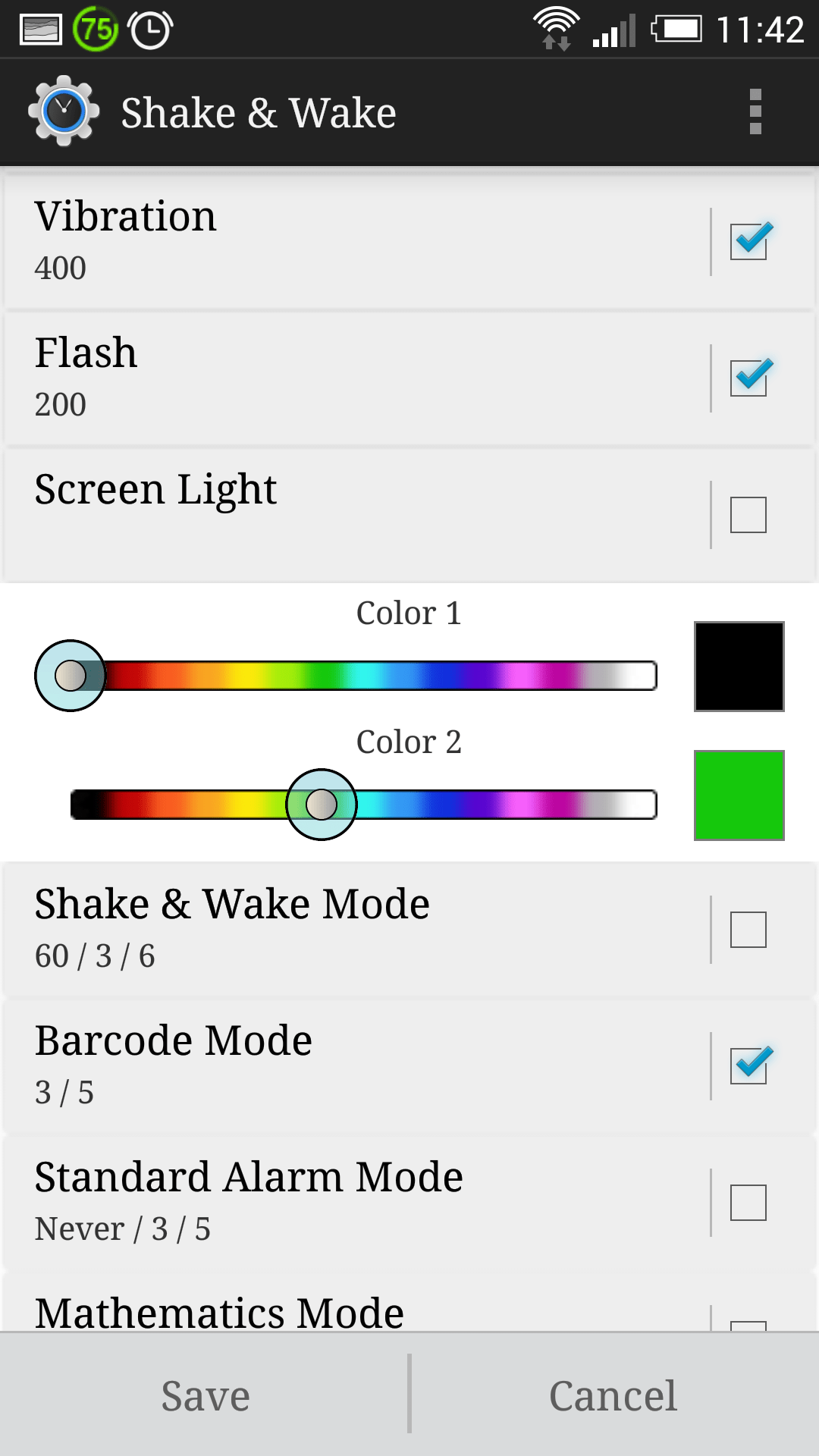819x1456 pixels.
Task: Open Vibration 400 setting
Action: tap(356, 242)
